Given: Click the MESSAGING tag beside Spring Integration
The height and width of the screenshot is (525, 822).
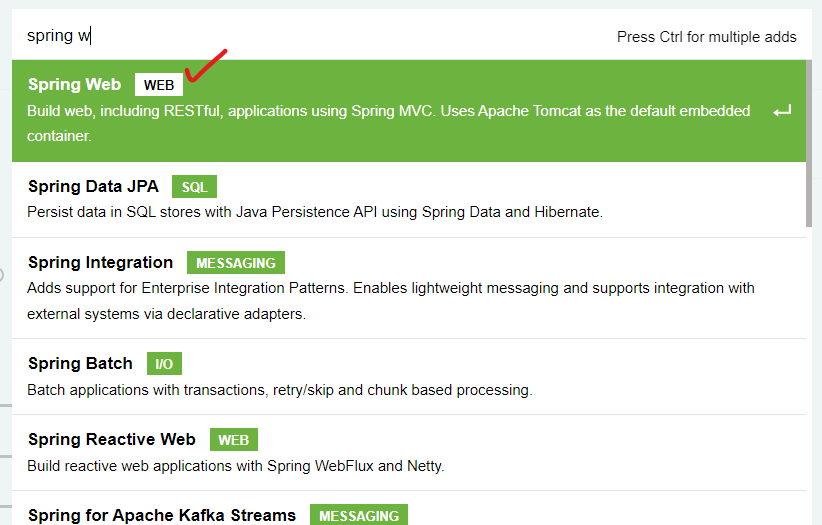Looking at the screenshot, I should (x=236, y=263).
